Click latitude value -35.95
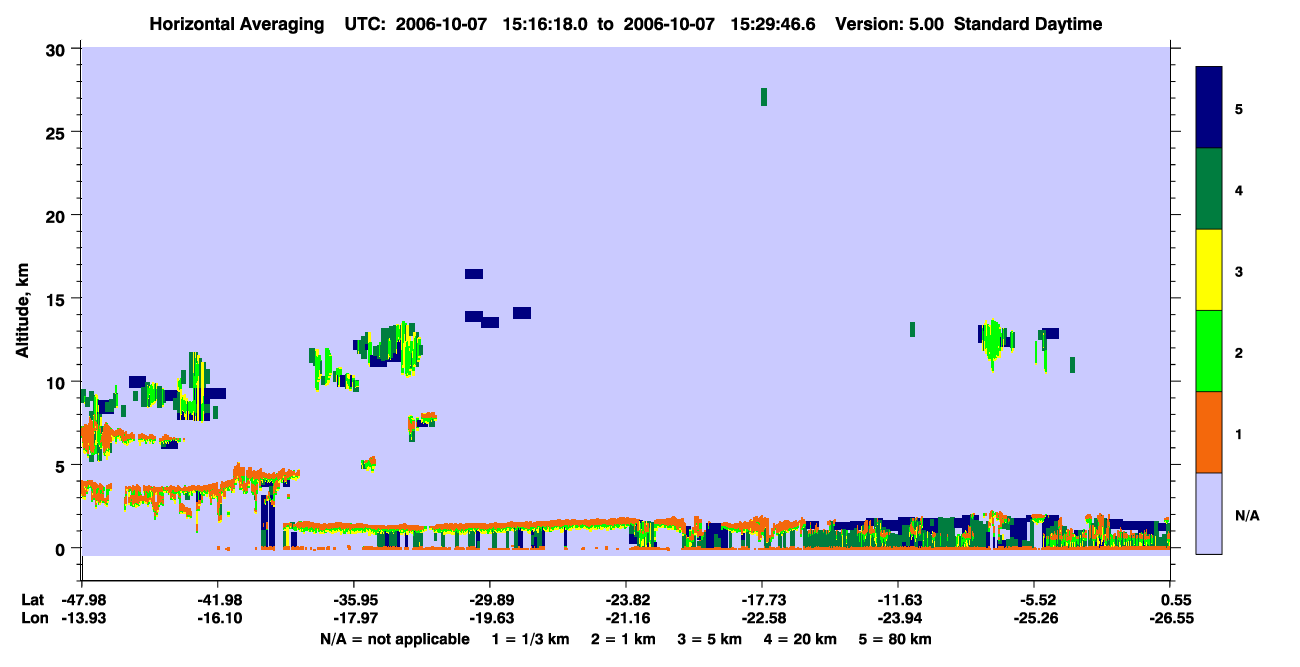1300x667 pixels. click(x=353, y=600)
